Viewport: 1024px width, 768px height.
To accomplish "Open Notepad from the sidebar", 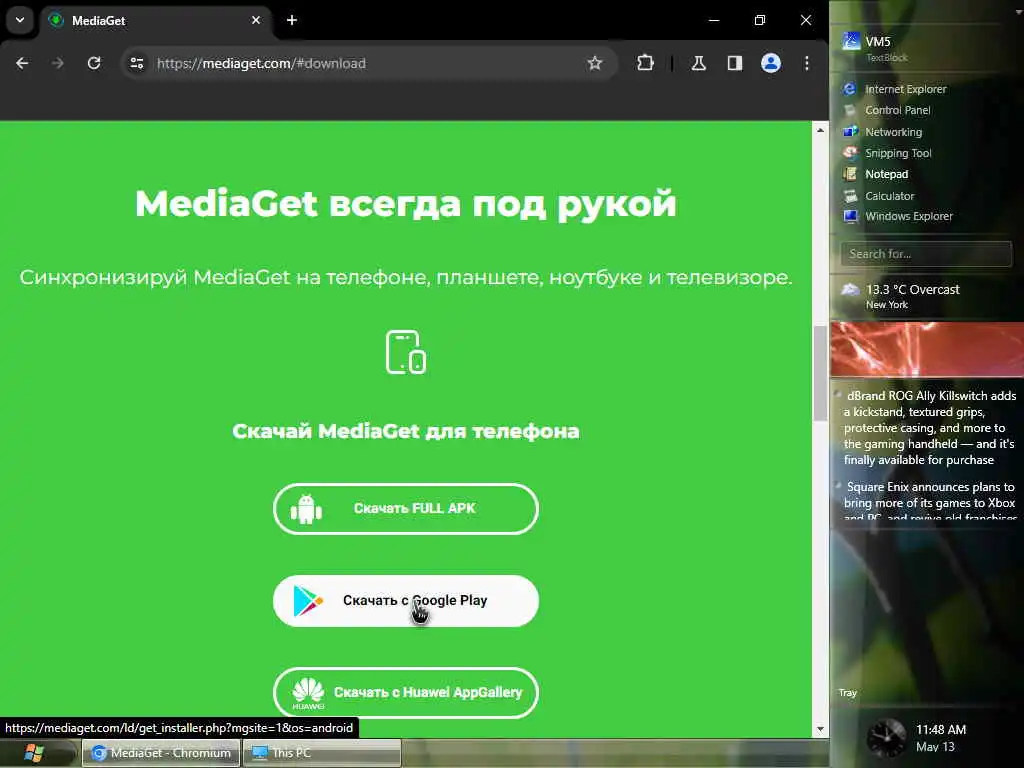I will coord(886,174).
